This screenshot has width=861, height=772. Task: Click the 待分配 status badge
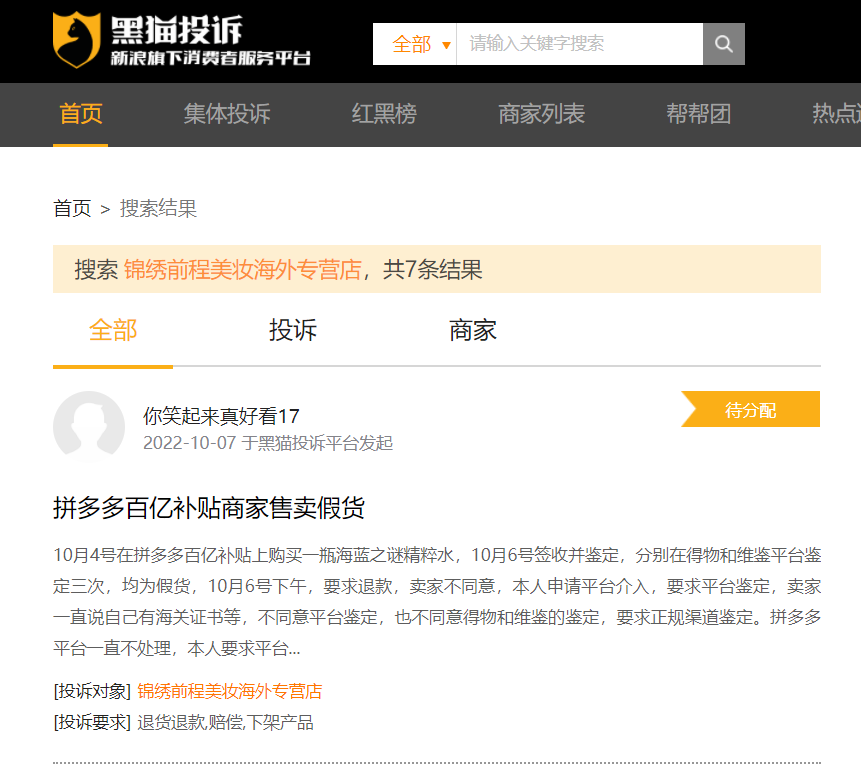point(751,409)
